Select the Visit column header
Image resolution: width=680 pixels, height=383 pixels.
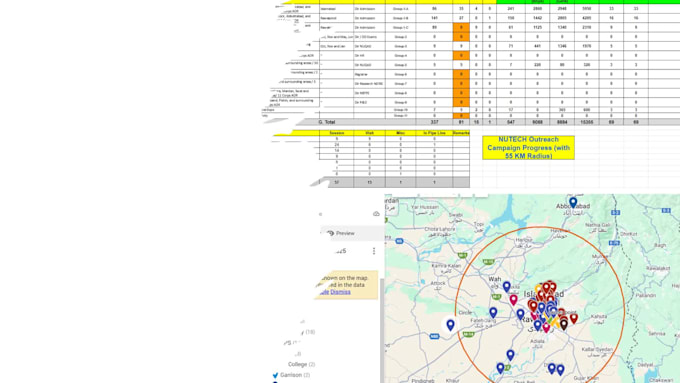click(369, 133)
